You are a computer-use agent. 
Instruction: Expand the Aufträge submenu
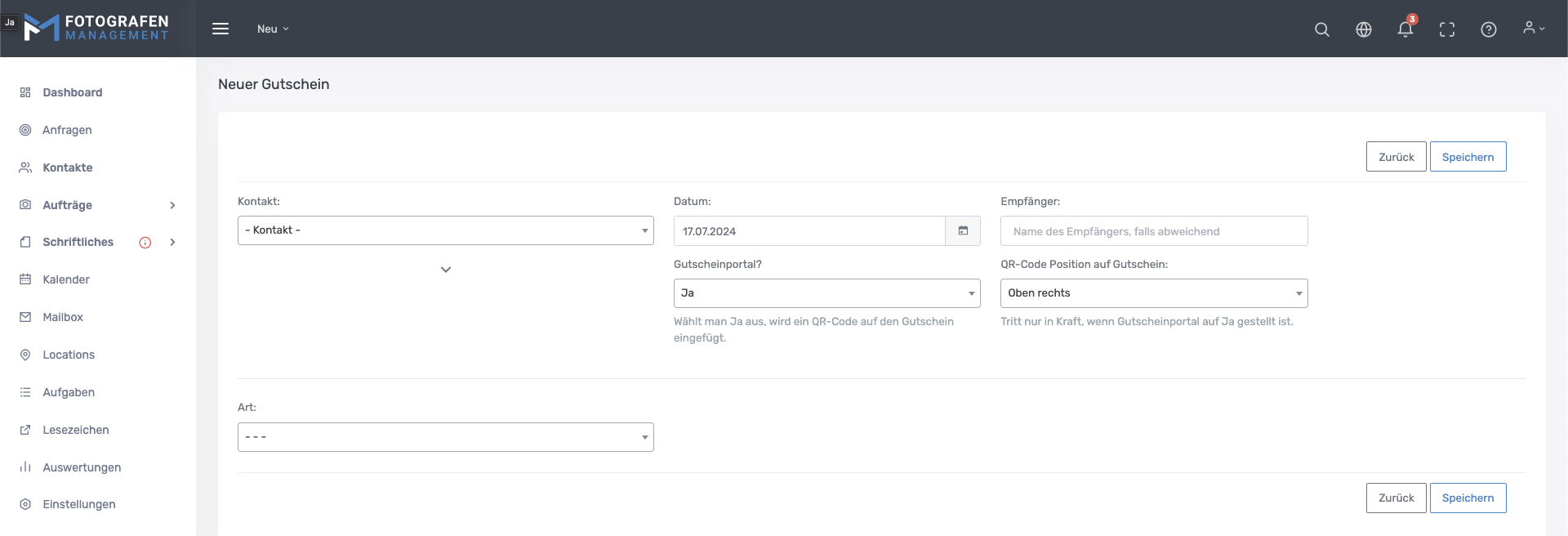[x=172, y=205]
